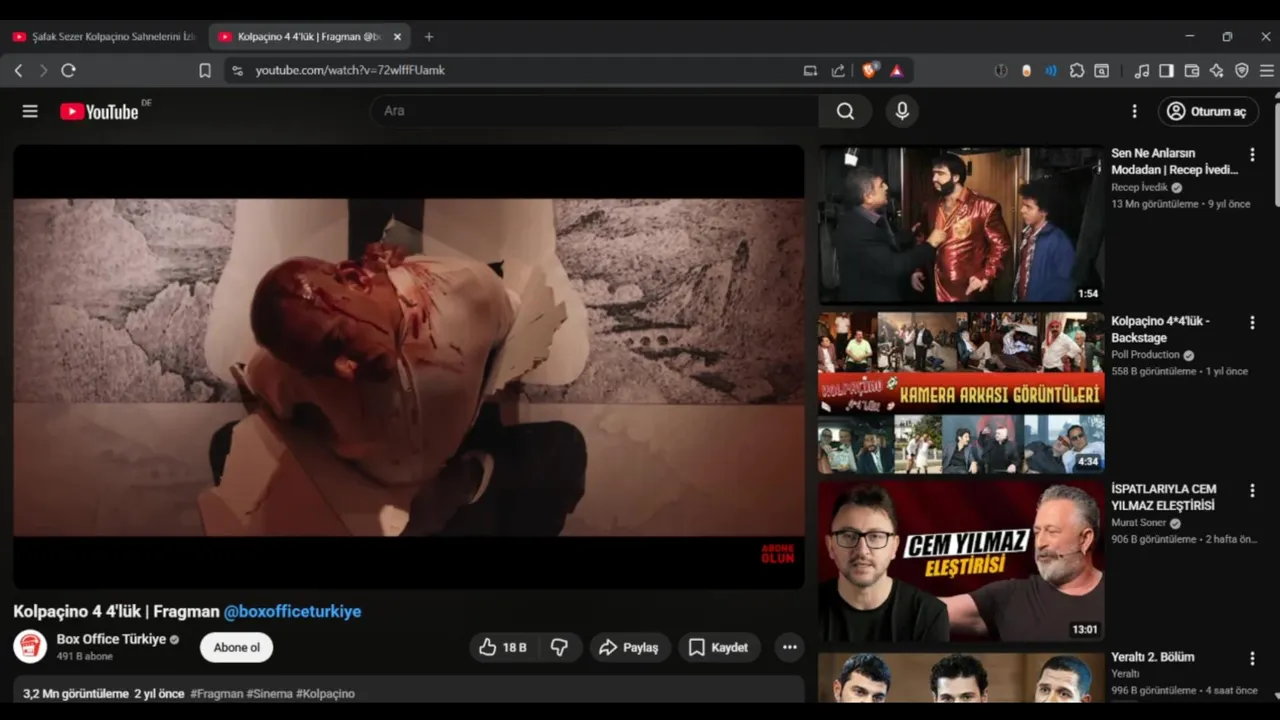Close the Kolpaçino Fragman tab
This screenshot has height=720, width=1280.
(x=397, y=37)
